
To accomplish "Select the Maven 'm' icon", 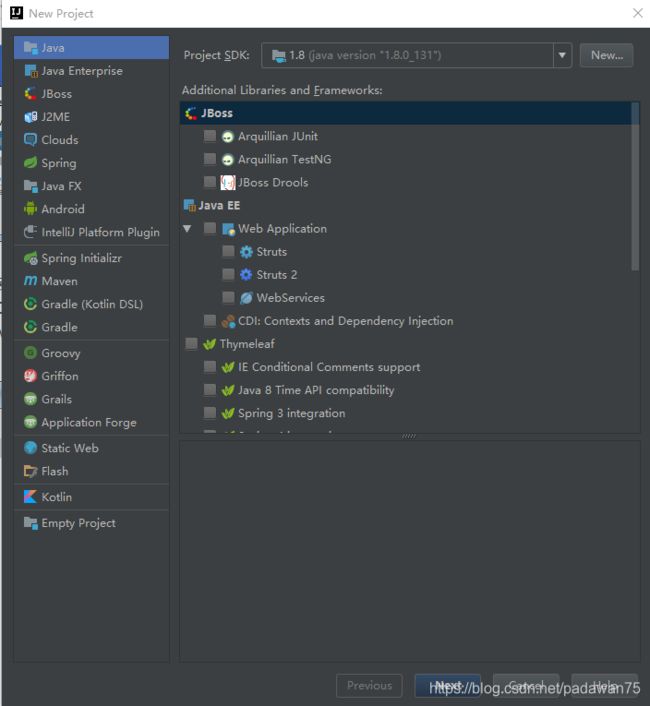I will tap(31, 281).
